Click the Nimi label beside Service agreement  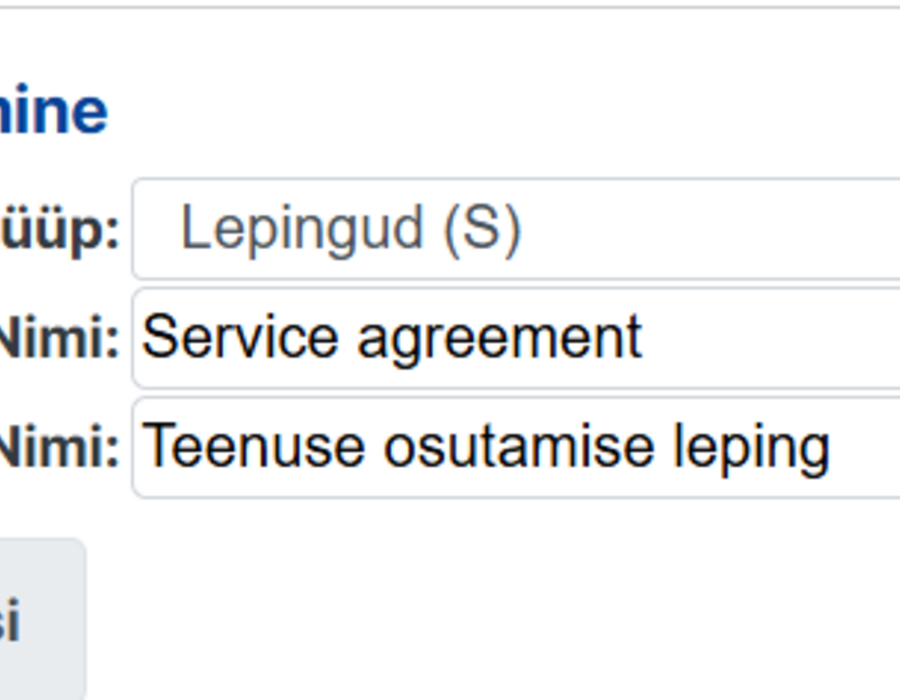tap(59, 339)
